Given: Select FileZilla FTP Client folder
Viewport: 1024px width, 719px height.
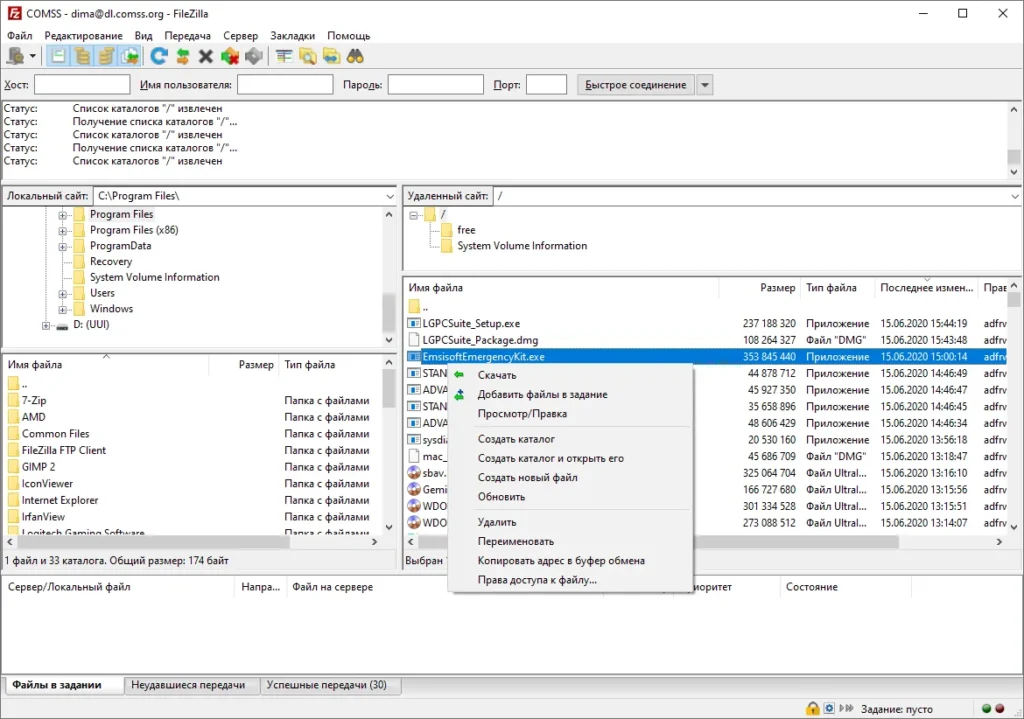Looking at the screenshot, I should 63,450.
